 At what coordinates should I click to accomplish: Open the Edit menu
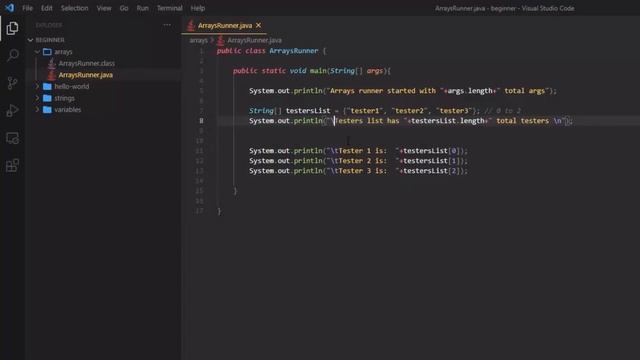pos(47,8)
